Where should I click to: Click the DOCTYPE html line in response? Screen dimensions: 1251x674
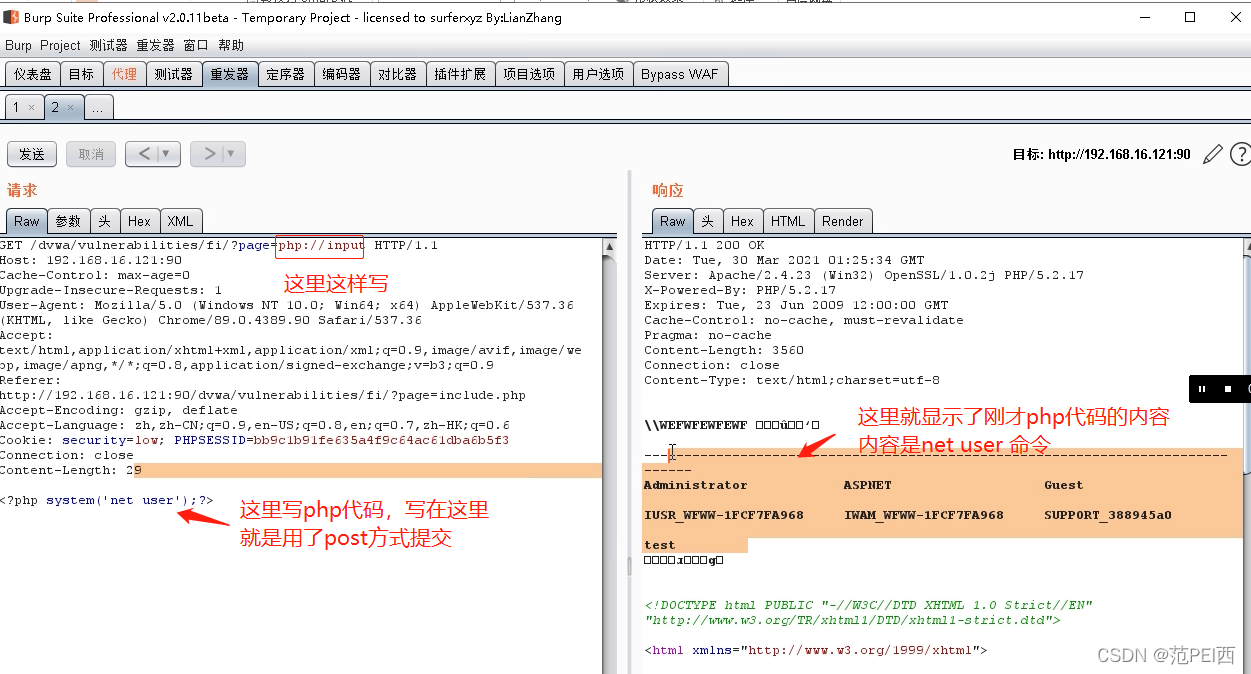click(869, 605)
